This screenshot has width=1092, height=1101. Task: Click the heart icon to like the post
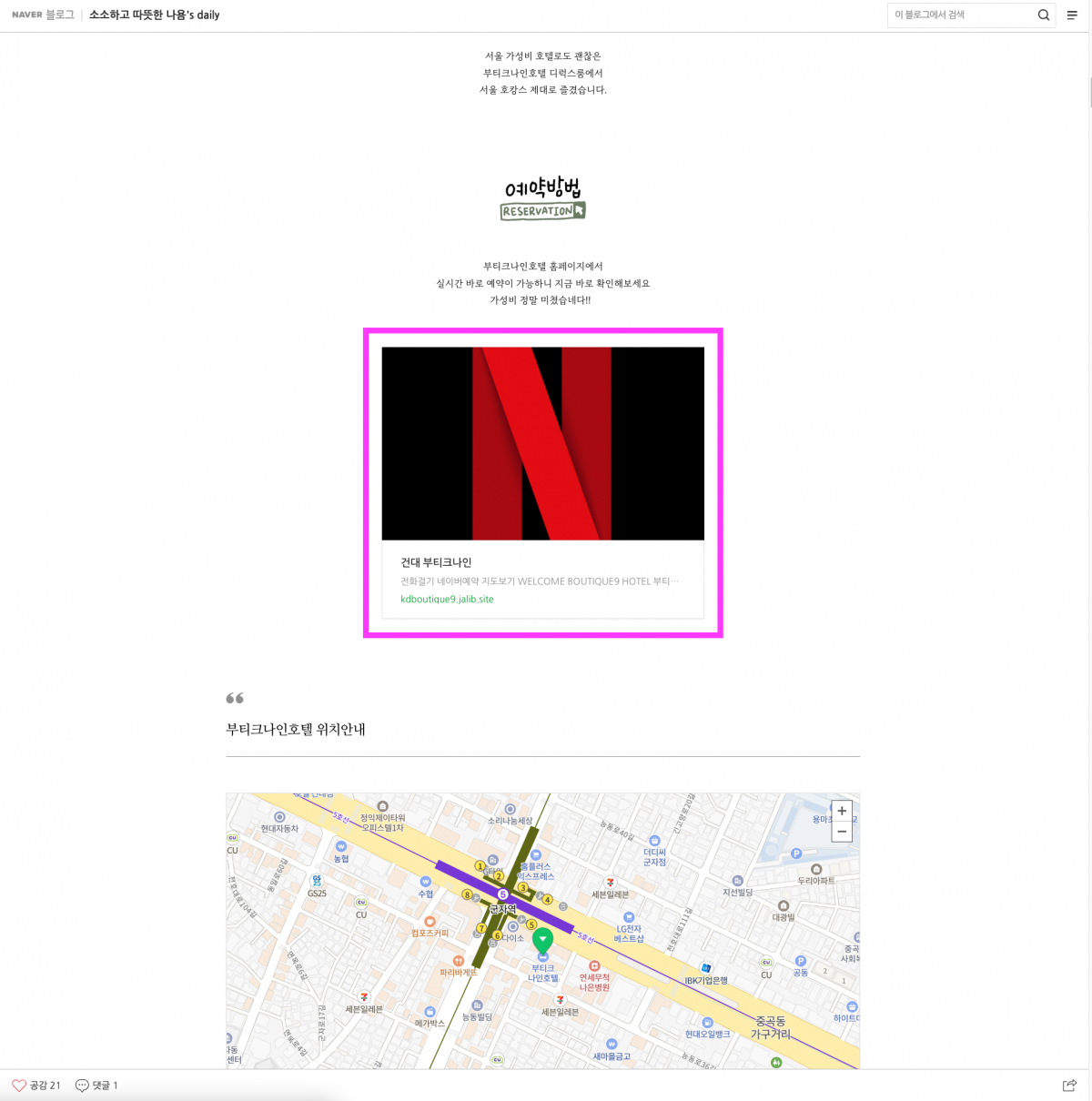point(19,1085)
